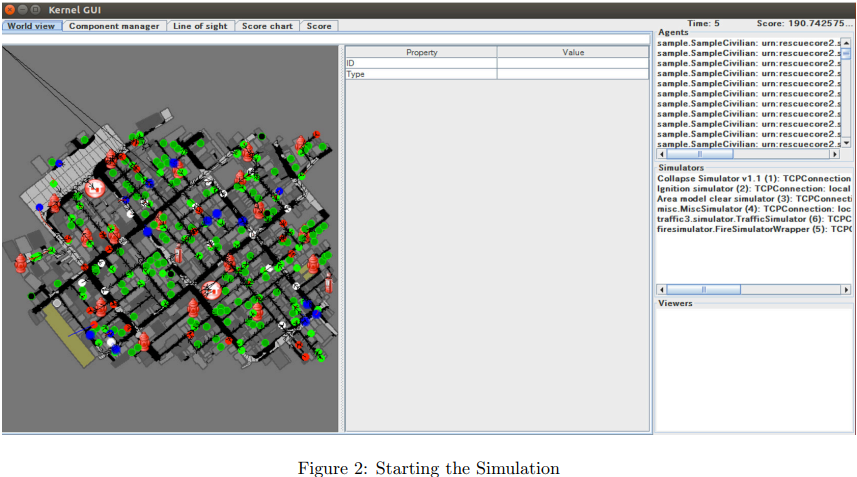The image size is (857, 477).
Task: Select the ID property row
Action: (497, 63)
